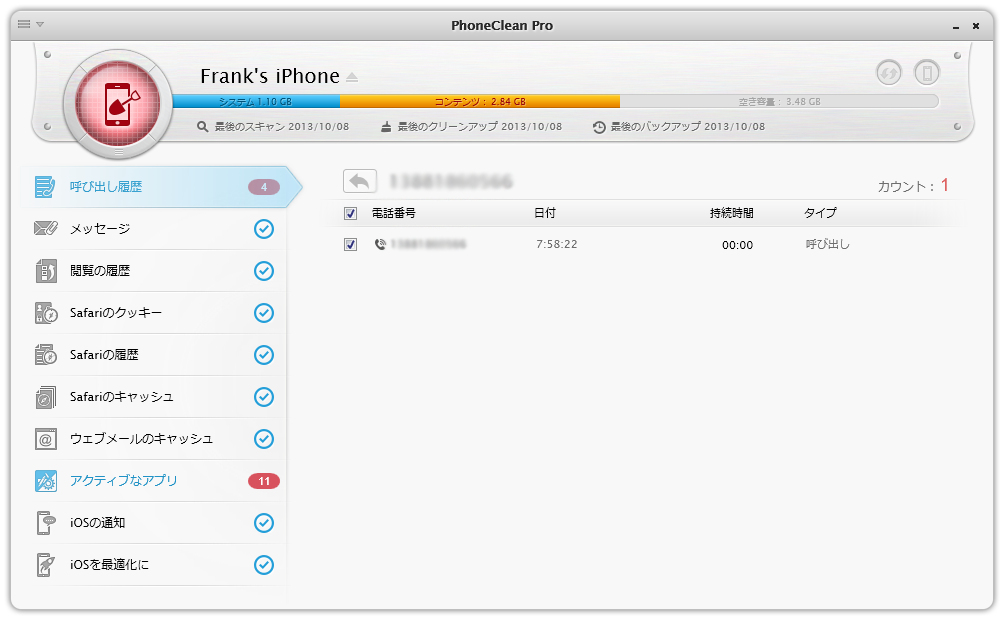Click checkmark next to Safariのキャッシュ
Screen dimensions: 1004x620
[264, 397]
